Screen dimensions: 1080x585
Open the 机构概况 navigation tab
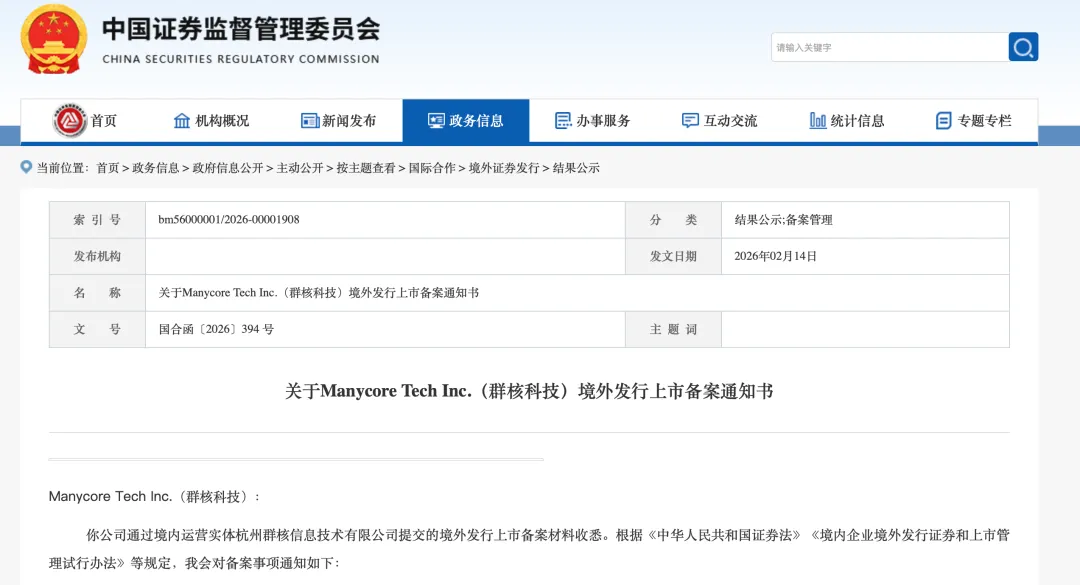click(x=211, y=121)
